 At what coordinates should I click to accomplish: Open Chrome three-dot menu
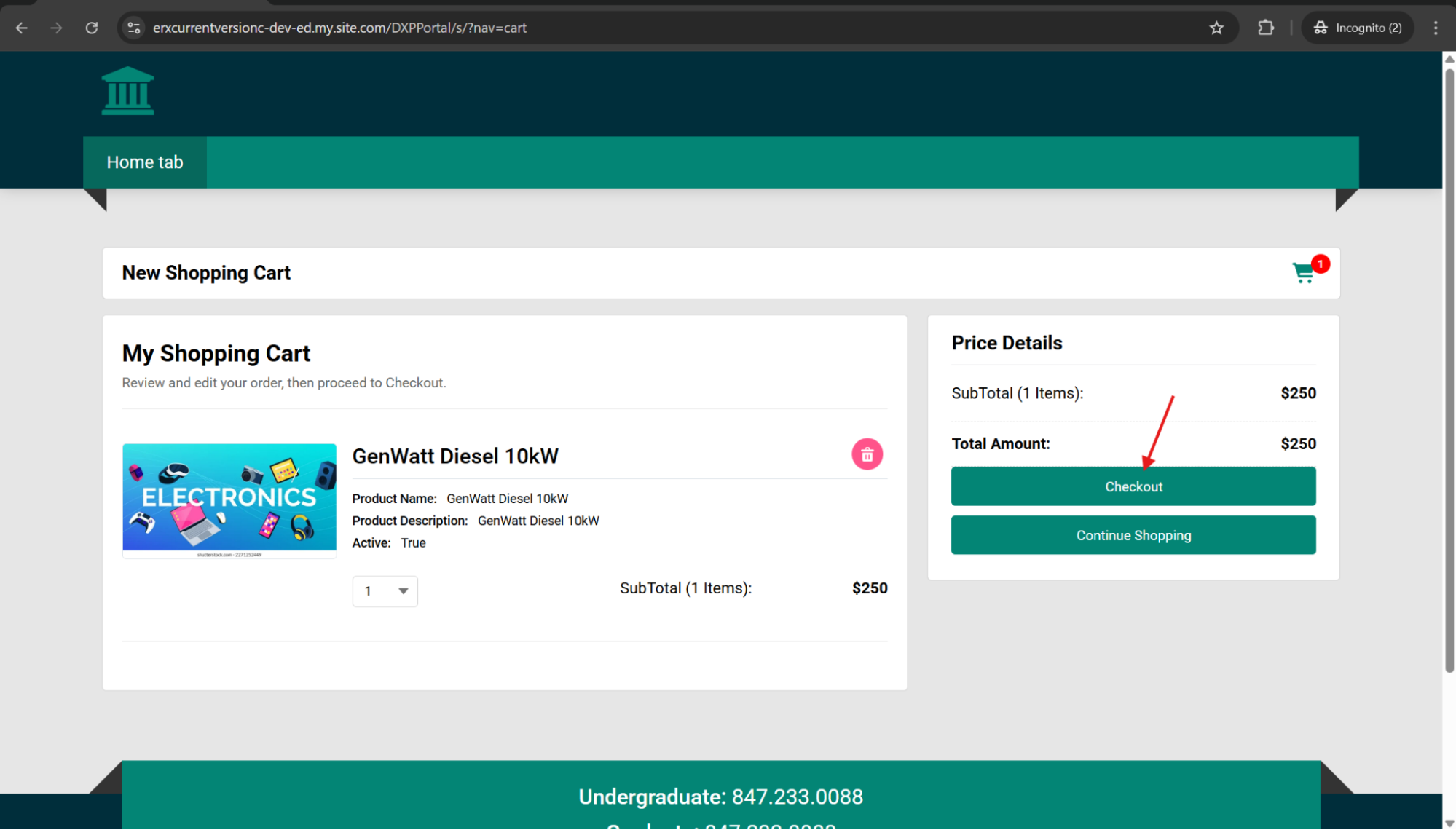click(1436, 28)
